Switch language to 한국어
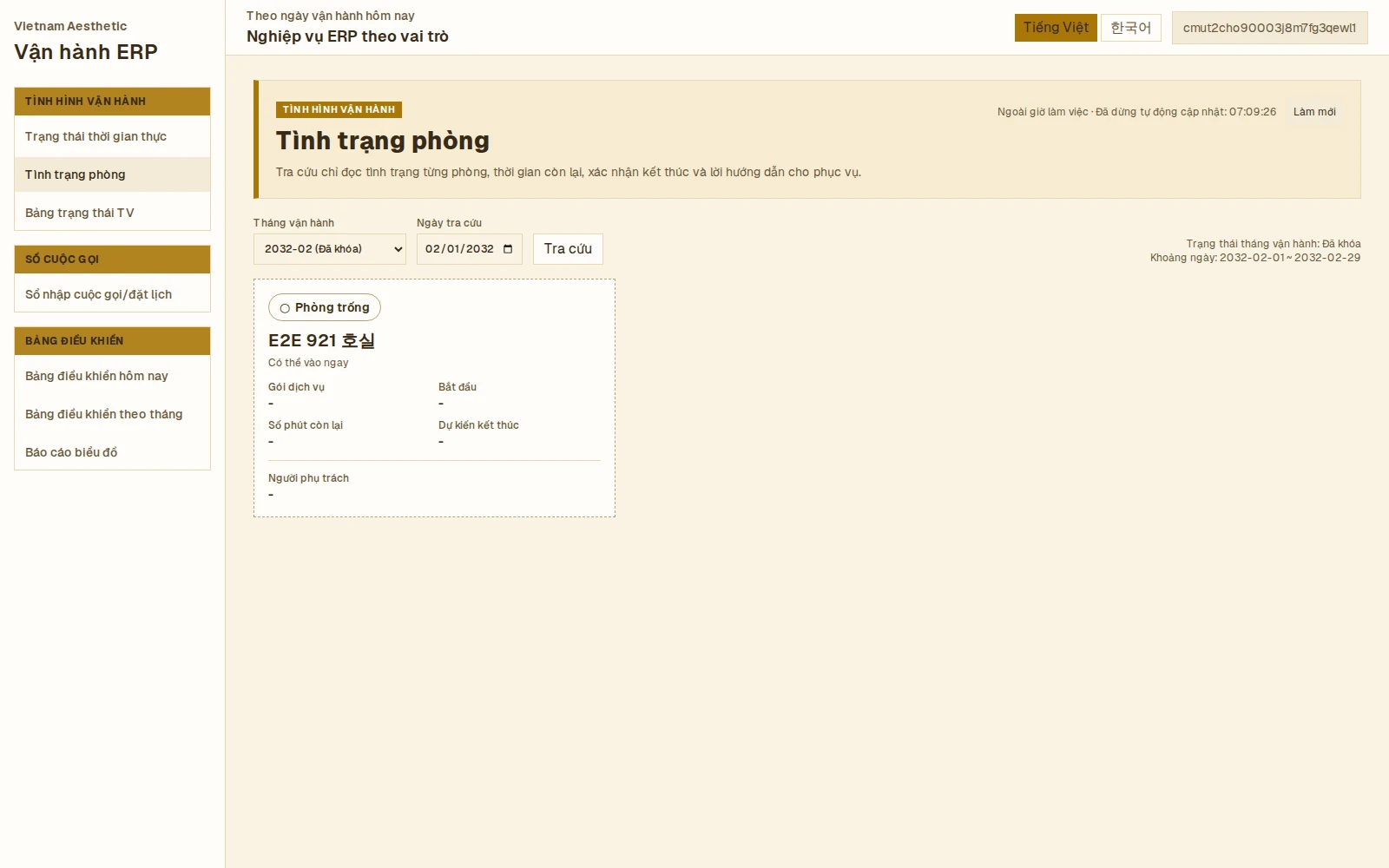The image size is (1389, 868). click(x=1131, y=28)
